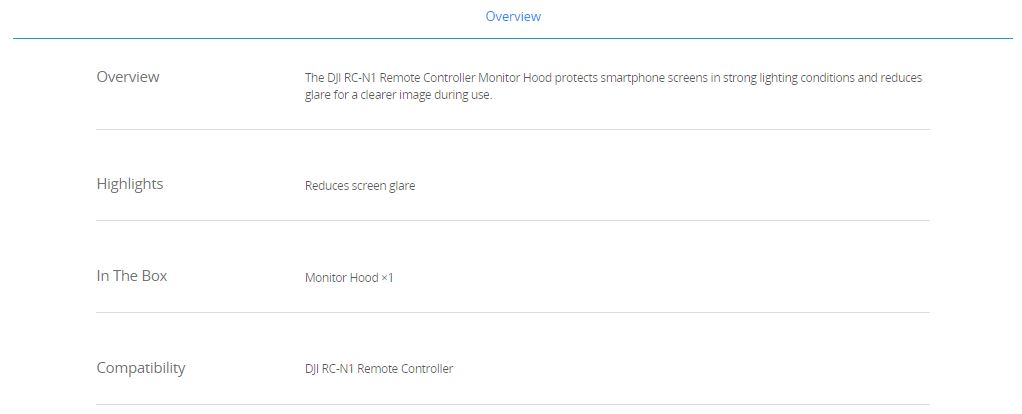Open the blue Overview tab at top

click(513, 16)
